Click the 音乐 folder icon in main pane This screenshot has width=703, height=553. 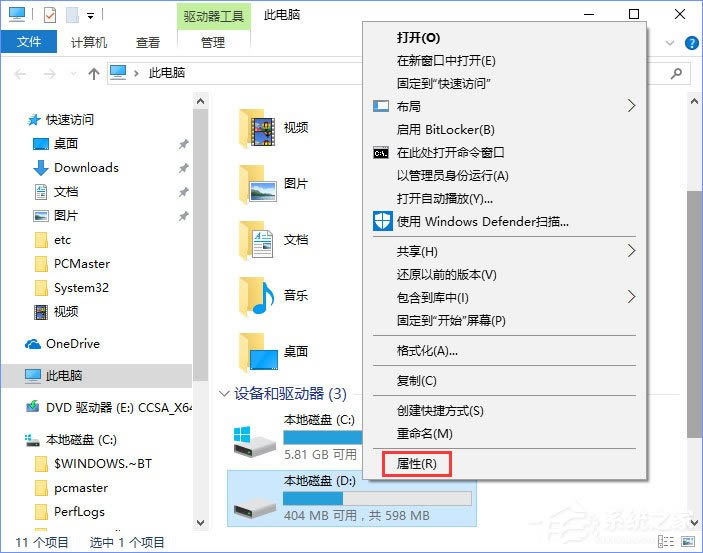pos(257,296)
